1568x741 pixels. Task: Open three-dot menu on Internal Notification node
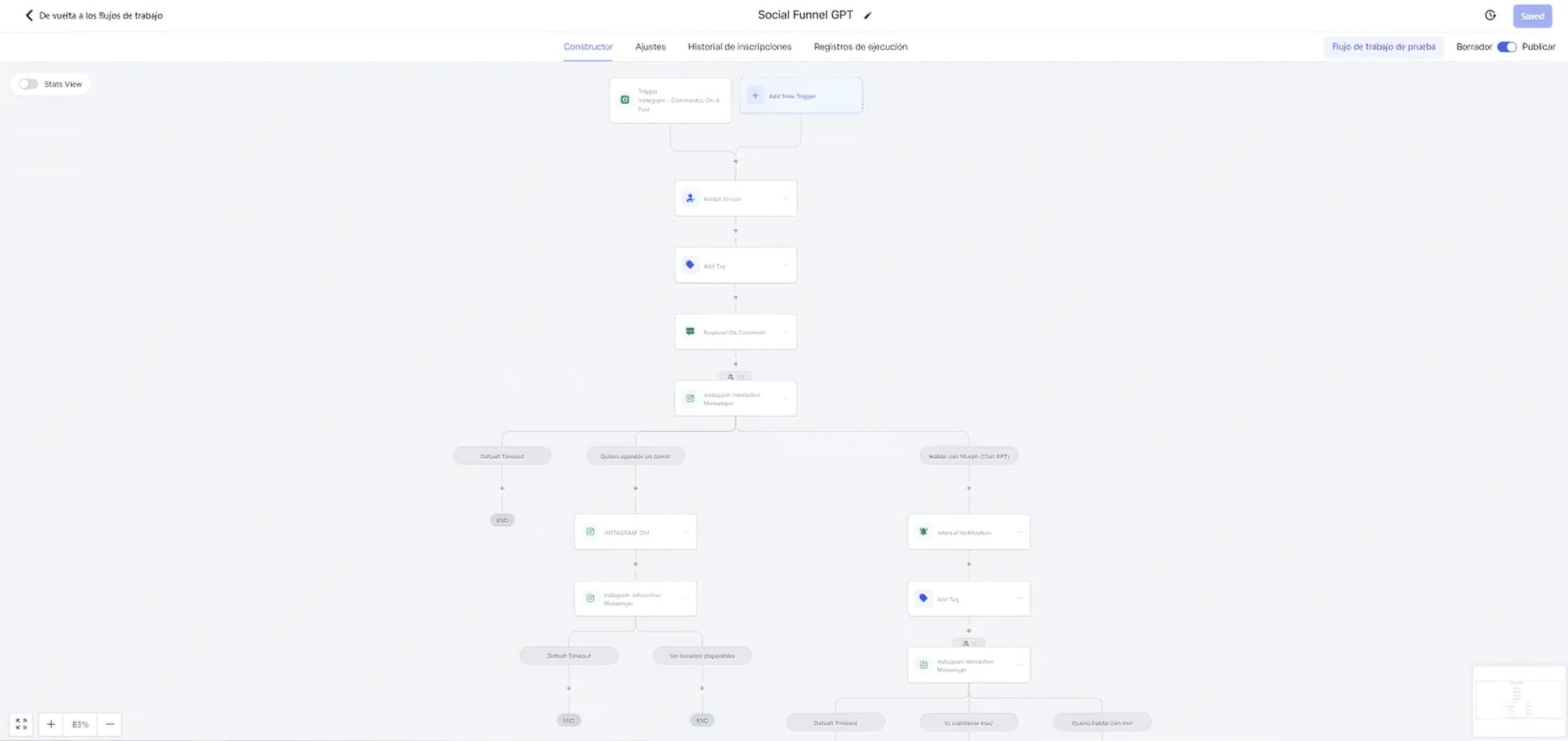click(x=1019, y=532)
